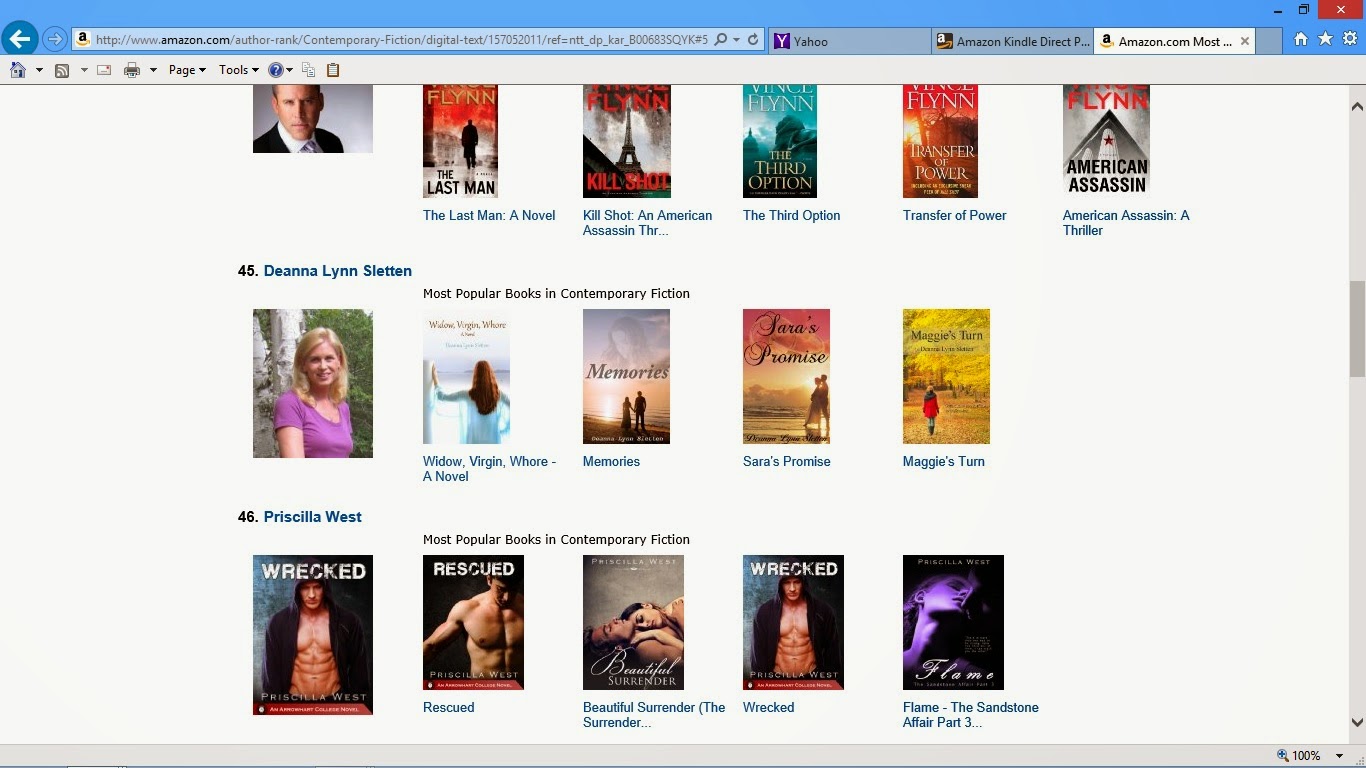The width and height of the screenshot is (1366, 768).
Task: Expand the Print options dropdown arrow
Action: [153, 70]
